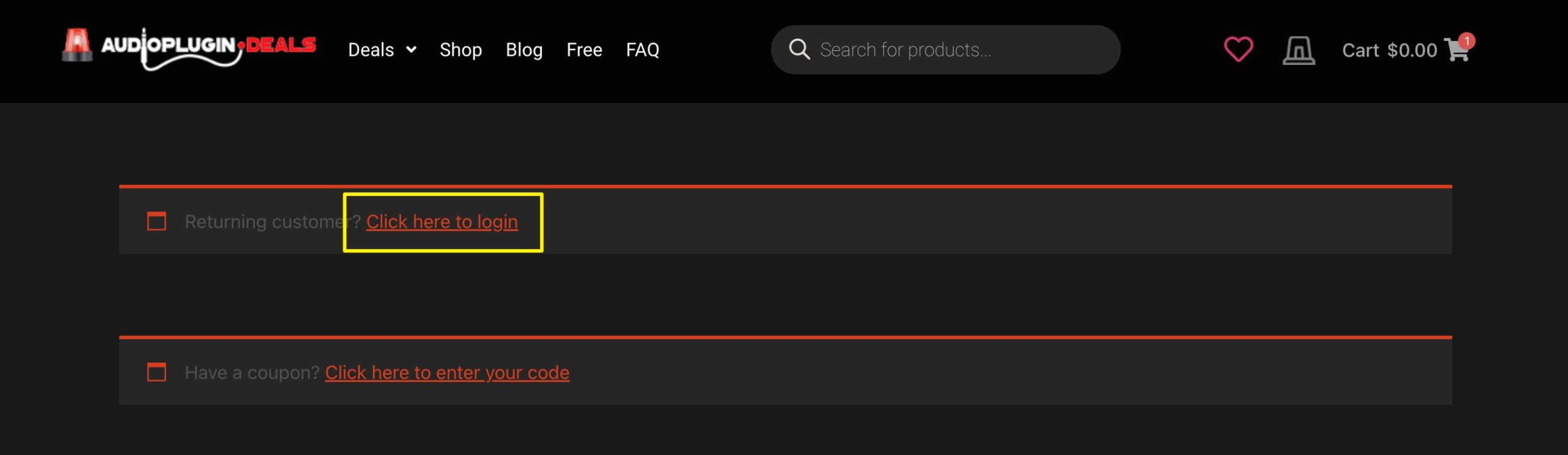The height and width of the screenshot is (455, 1568).
Task: Open the wishlist heart icon
Action: tap(1238, 50)
